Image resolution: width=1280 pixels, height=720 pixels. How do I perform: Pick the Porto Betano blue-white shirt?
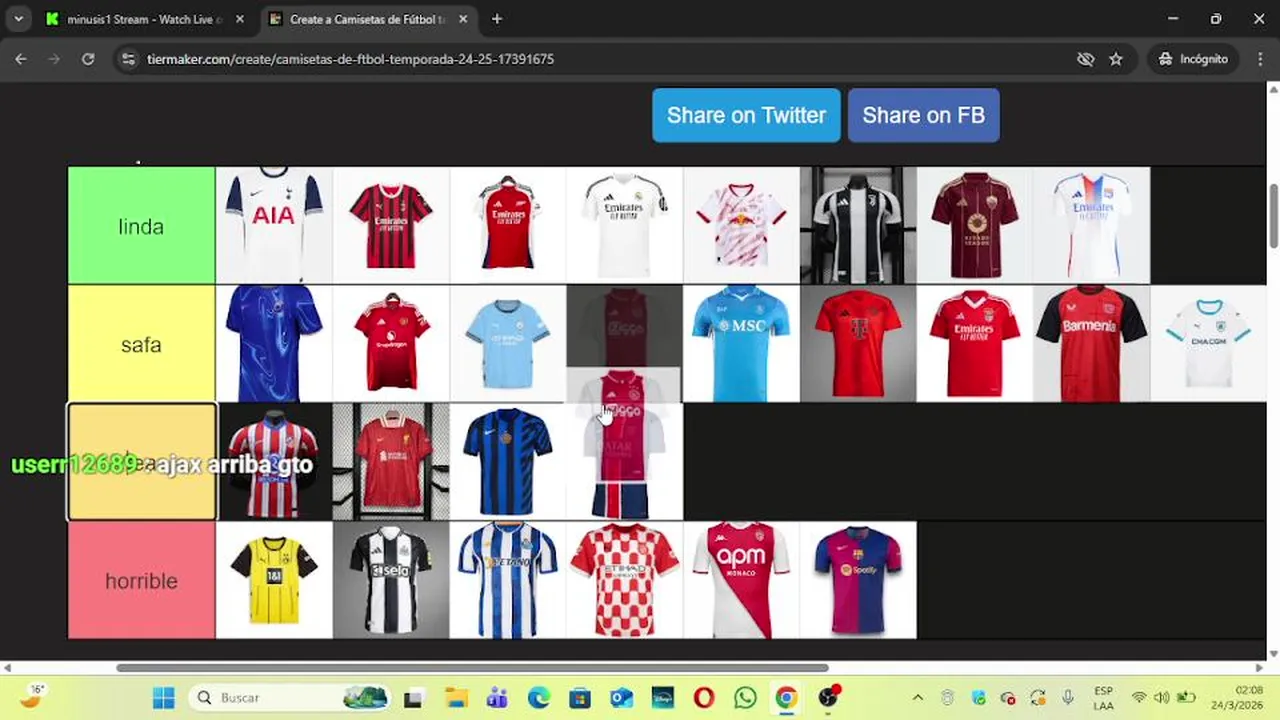click(508, 579)
